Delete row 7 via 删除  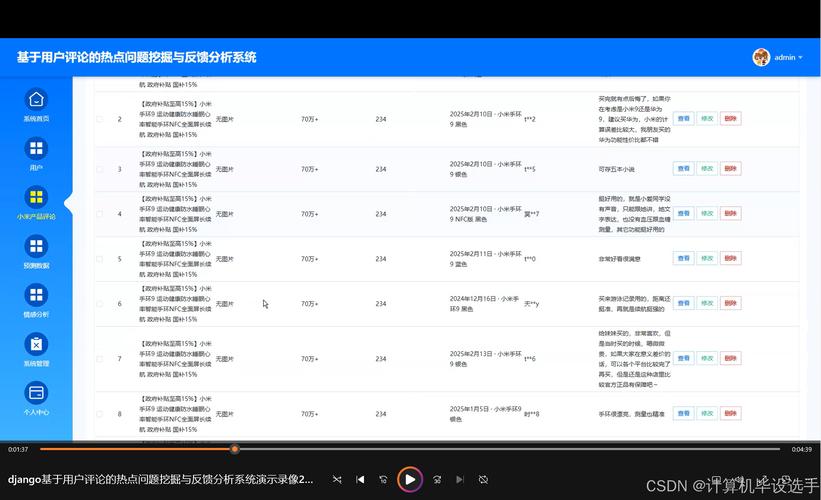coord(730,358)
